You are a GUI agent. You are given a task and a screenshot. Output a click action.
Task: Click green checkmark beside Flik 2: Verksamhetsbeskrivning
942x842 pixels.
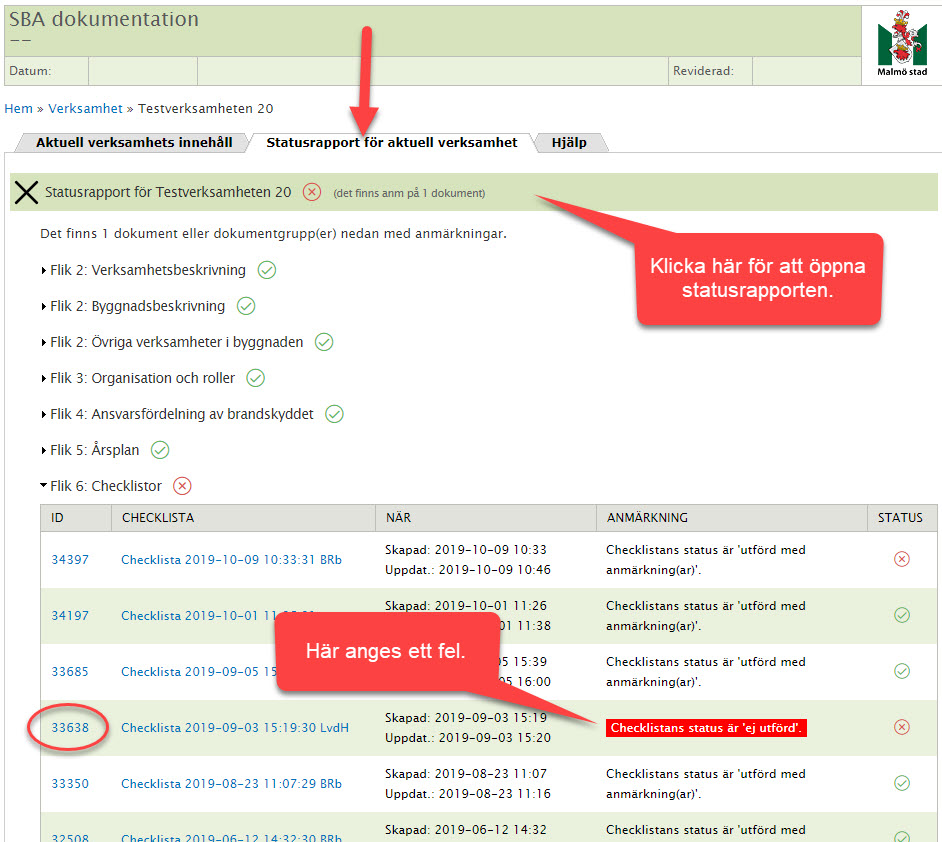point(267,270)
